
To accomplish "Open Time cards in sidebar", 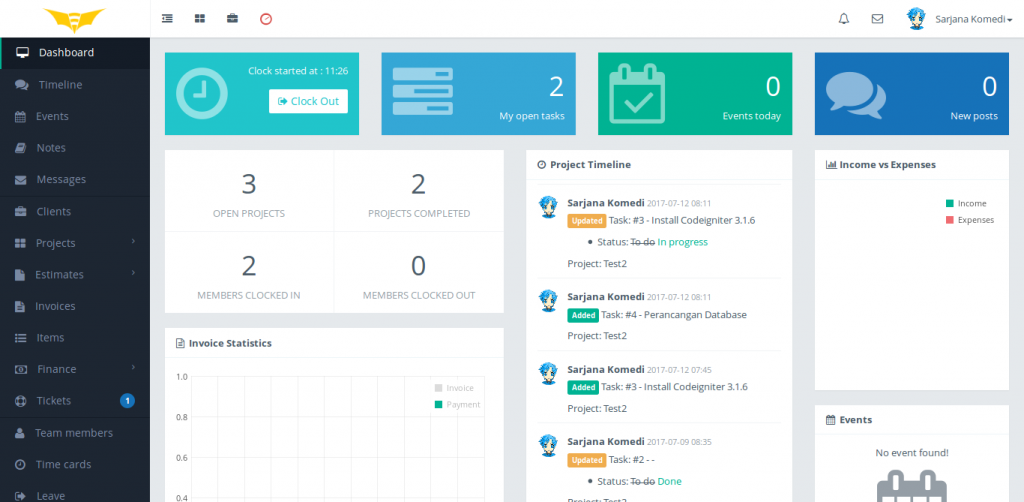I will point(75,465).
